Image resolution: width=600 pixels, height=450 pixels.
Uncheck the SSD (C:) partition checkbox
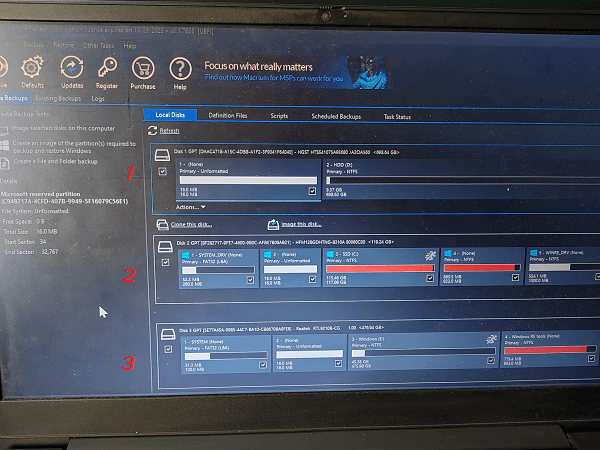pyautogui.click(x=430, y=278)
